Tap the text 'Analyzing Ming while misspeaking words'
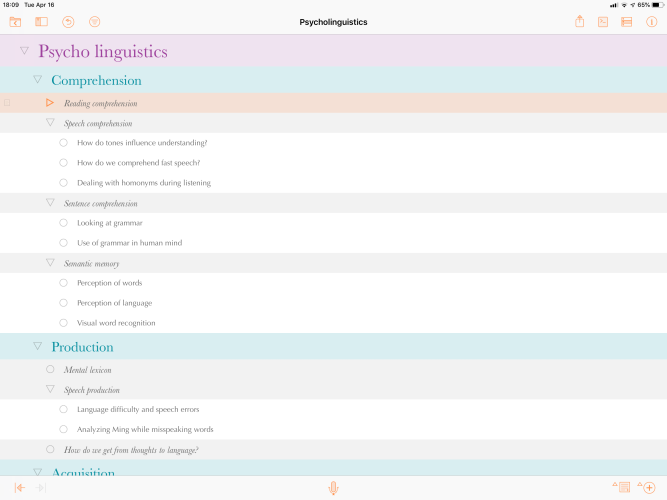 145,429
